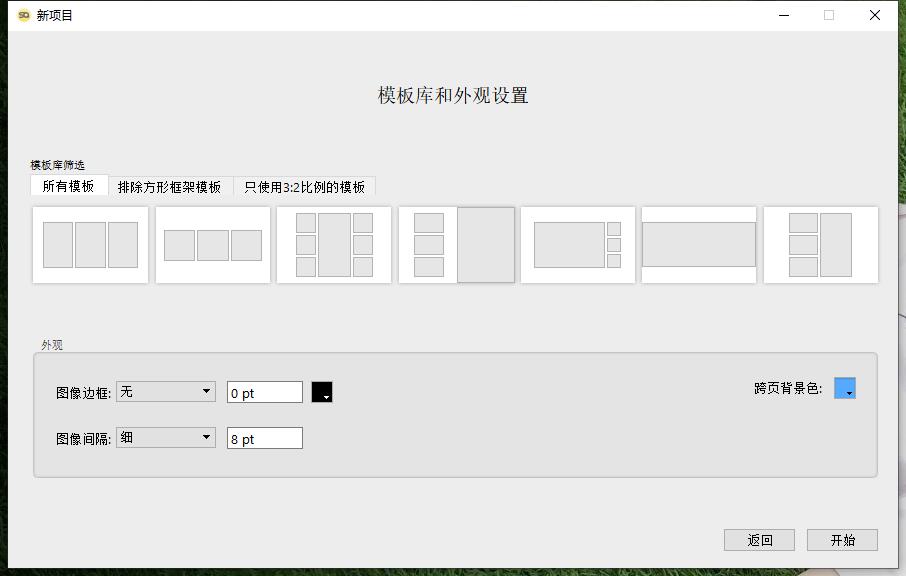Open the 排除方形框架模板 tab
This screenshot has height=576, width=906.
(x=170, y=187)
